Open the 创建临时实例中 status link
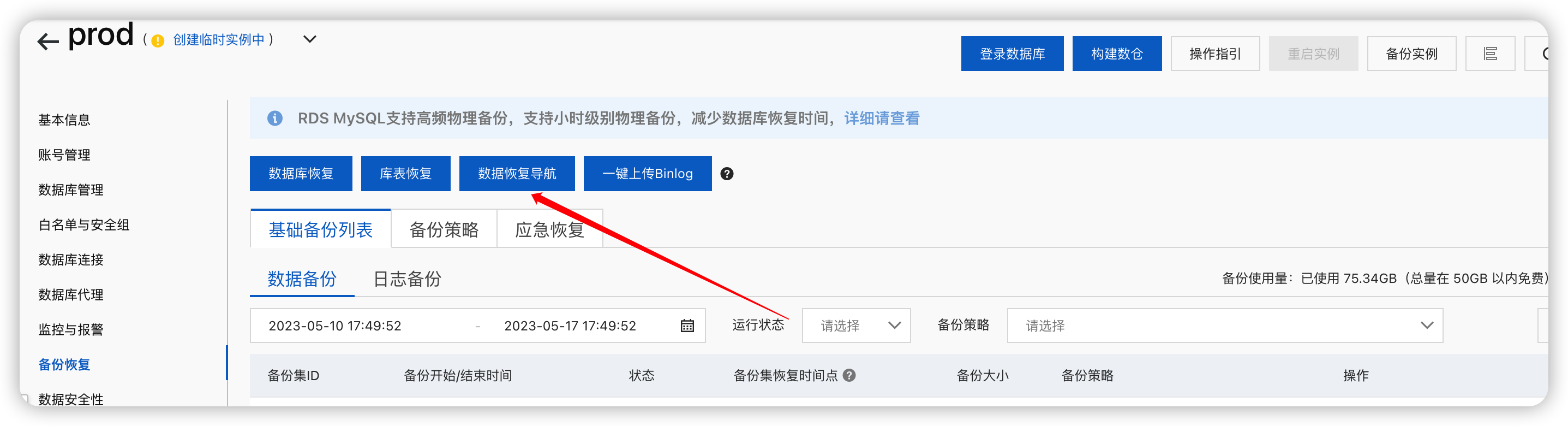The image size is (1568, 426). click(219, 40)
